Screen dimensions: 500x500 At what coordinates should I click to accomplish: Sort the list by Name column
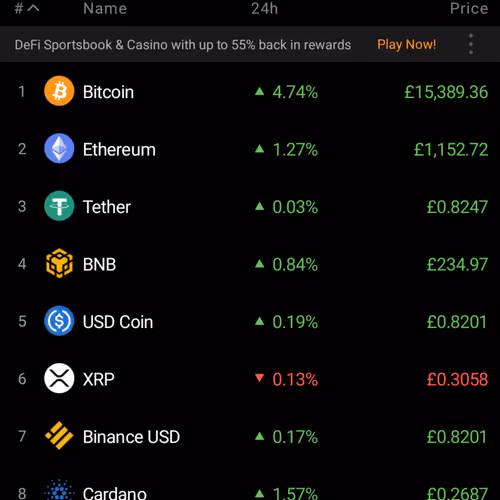(105, 8)
